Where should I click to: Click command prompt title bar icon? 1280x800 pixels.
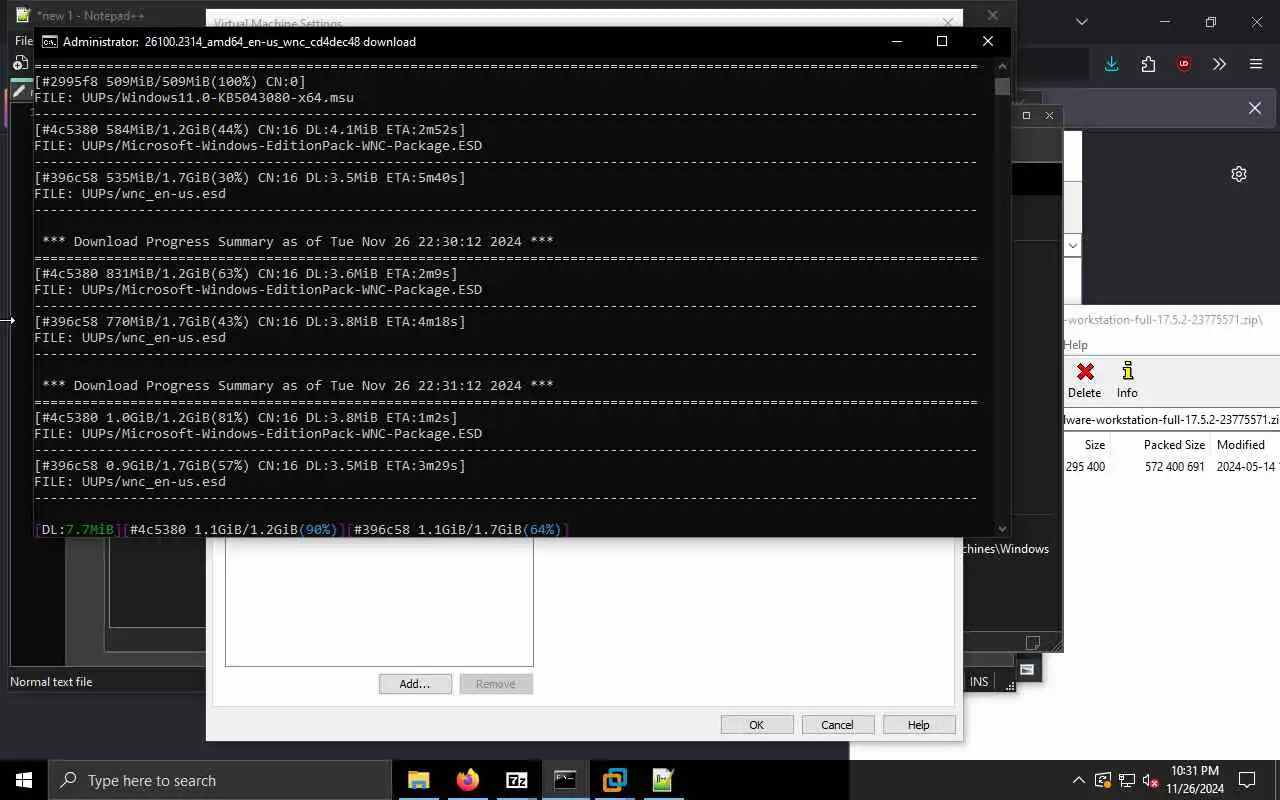(x=49, y=41)
